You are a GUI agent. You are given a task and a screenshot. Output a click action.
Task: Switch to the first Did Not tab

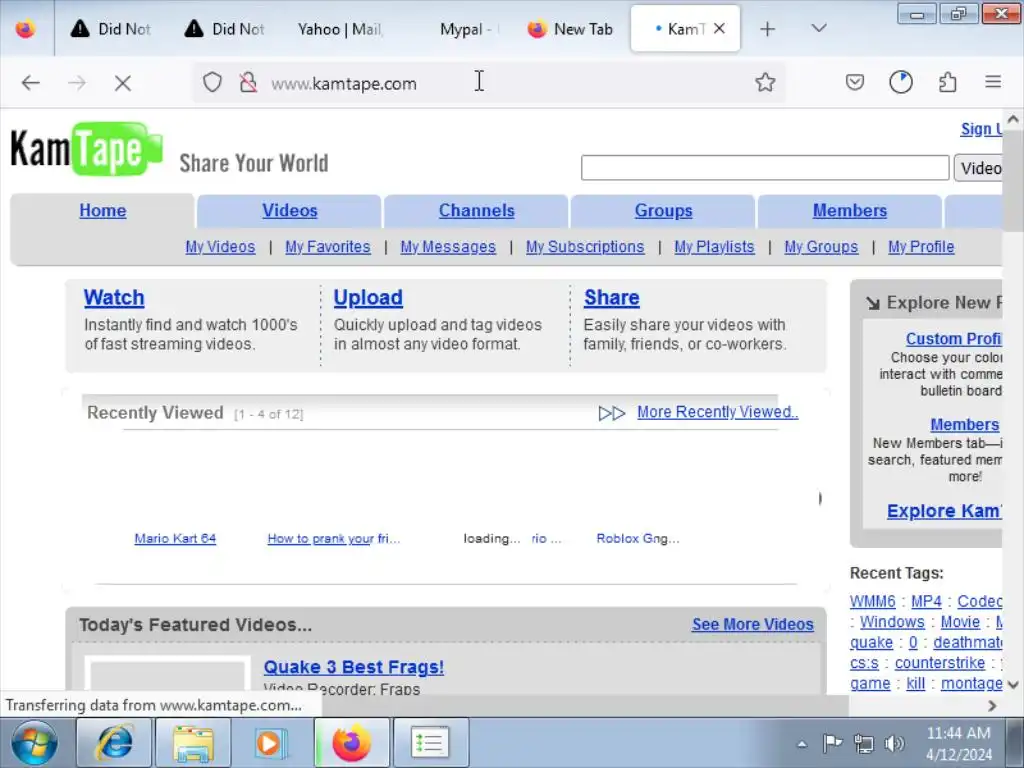[111, 29]
